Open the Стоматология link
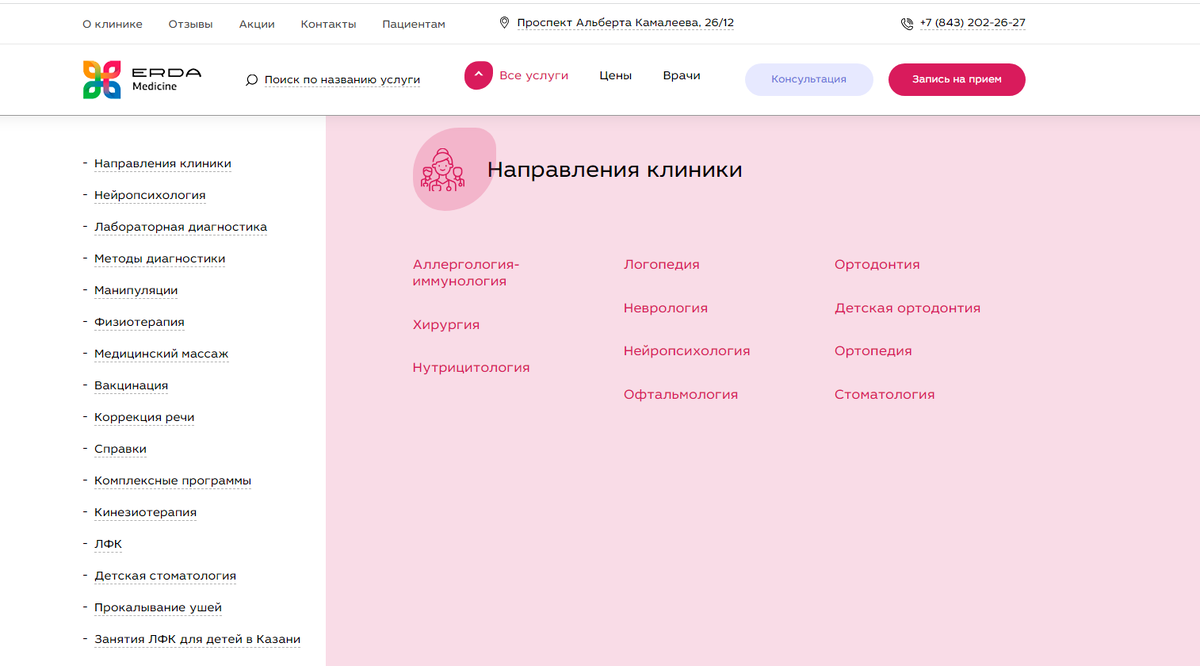 (x=884, y=395)
